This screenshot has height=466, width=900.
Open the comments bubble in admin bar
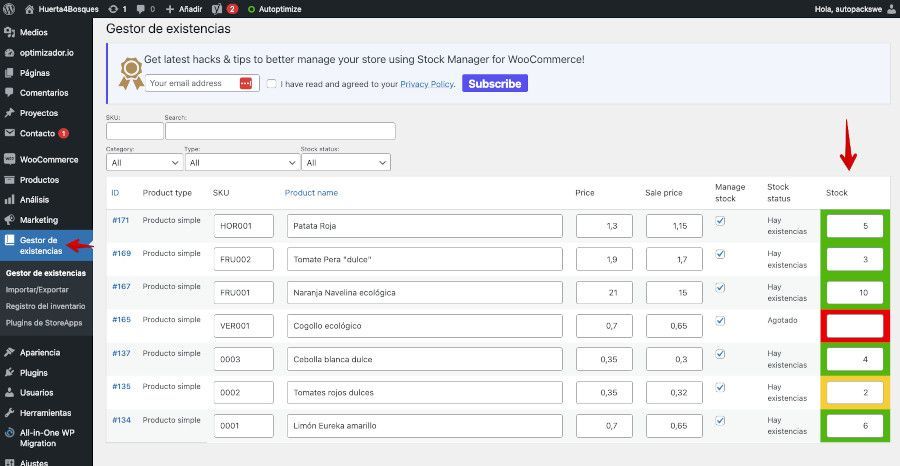click(146, 9)
